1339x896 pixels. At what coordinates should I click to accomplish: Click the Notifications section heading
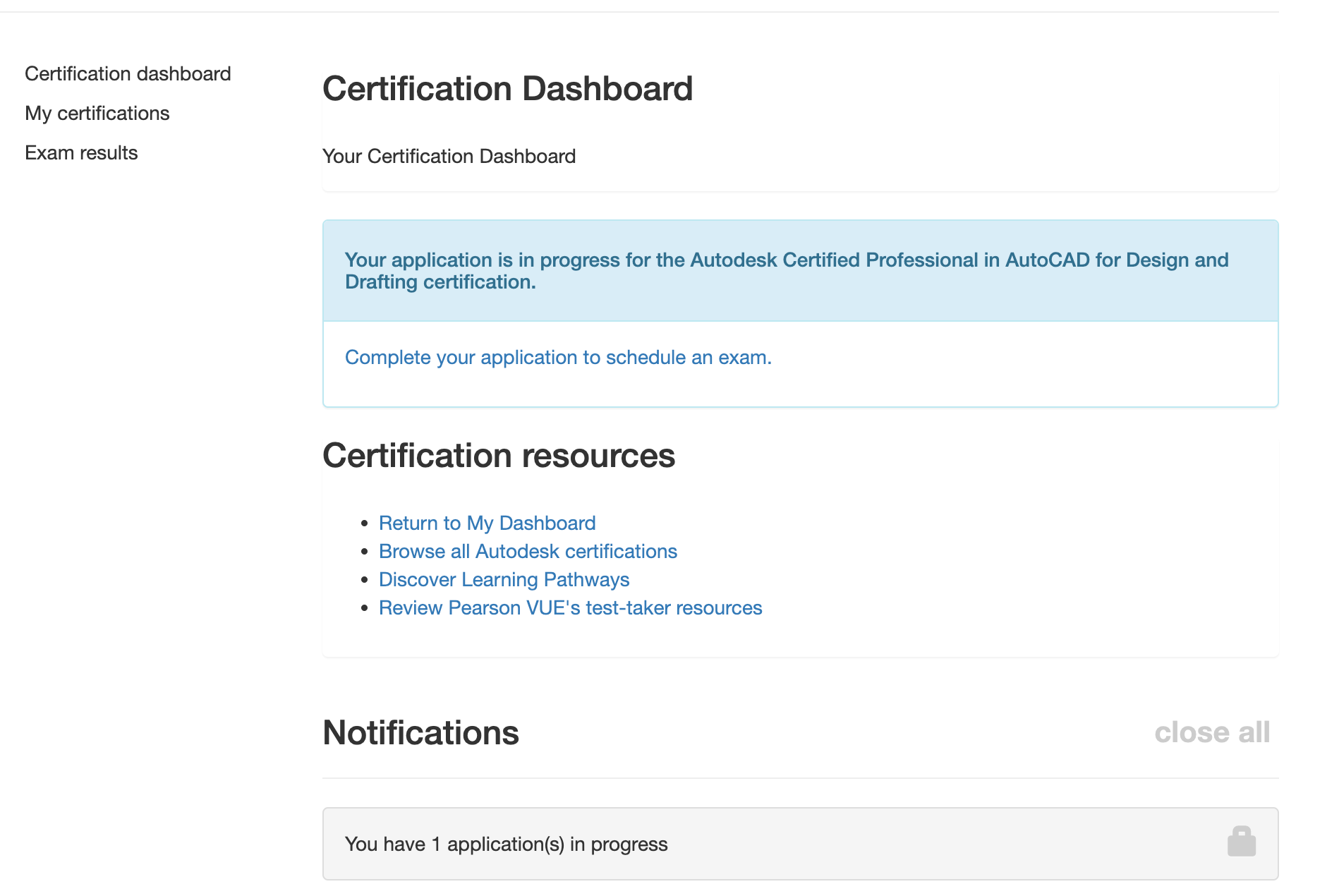(420, 732)
